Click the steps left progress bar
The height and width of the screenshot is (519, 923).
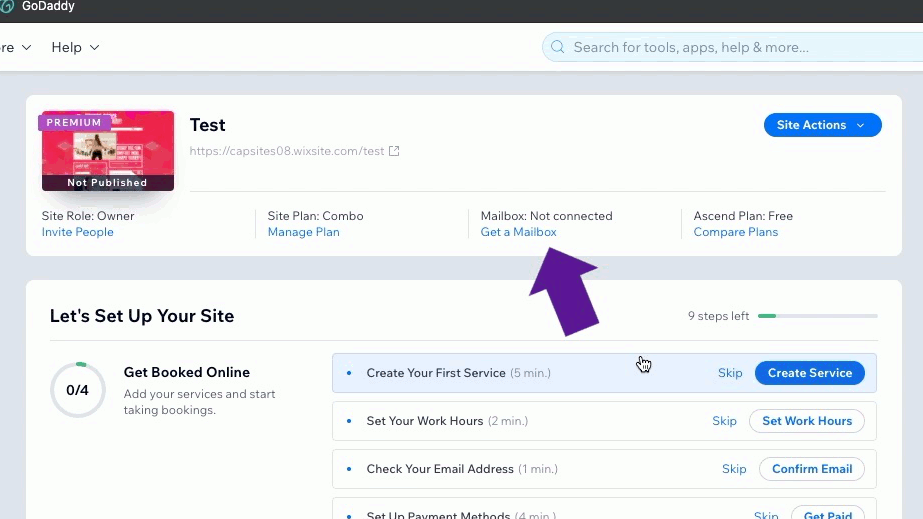click(818, 316)
